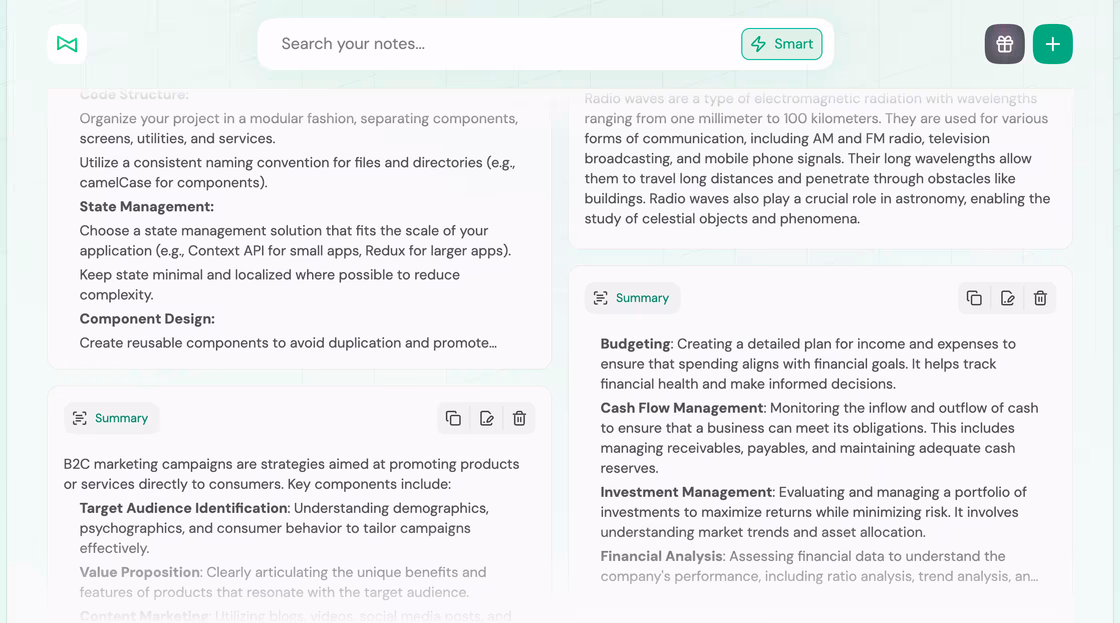
Task: Click the summary icon in Budgeting tag
Action: pyautogui.click(x=600, y=298)
